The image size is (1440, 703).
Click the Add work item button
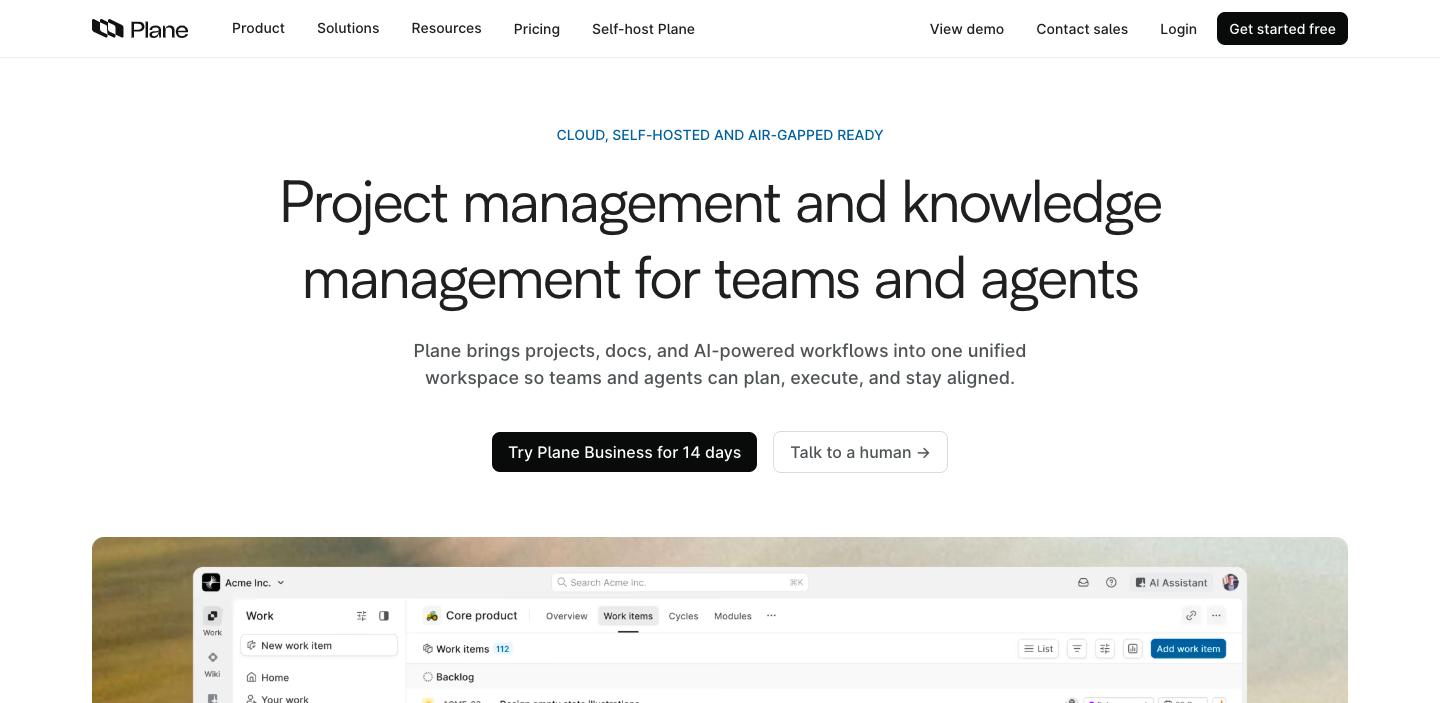click(x=1188, y=649)
